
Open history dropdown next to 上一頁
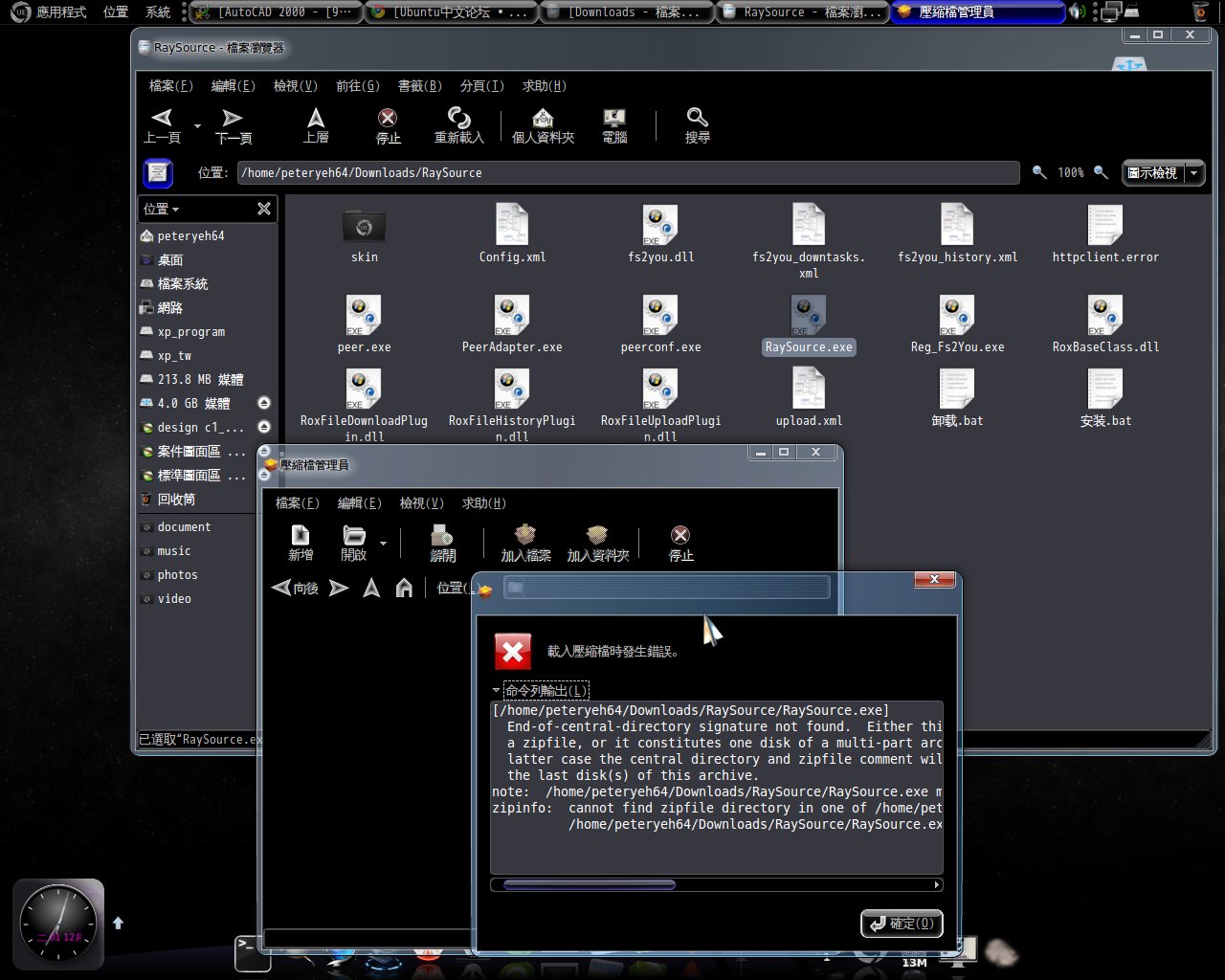(197, 125)
